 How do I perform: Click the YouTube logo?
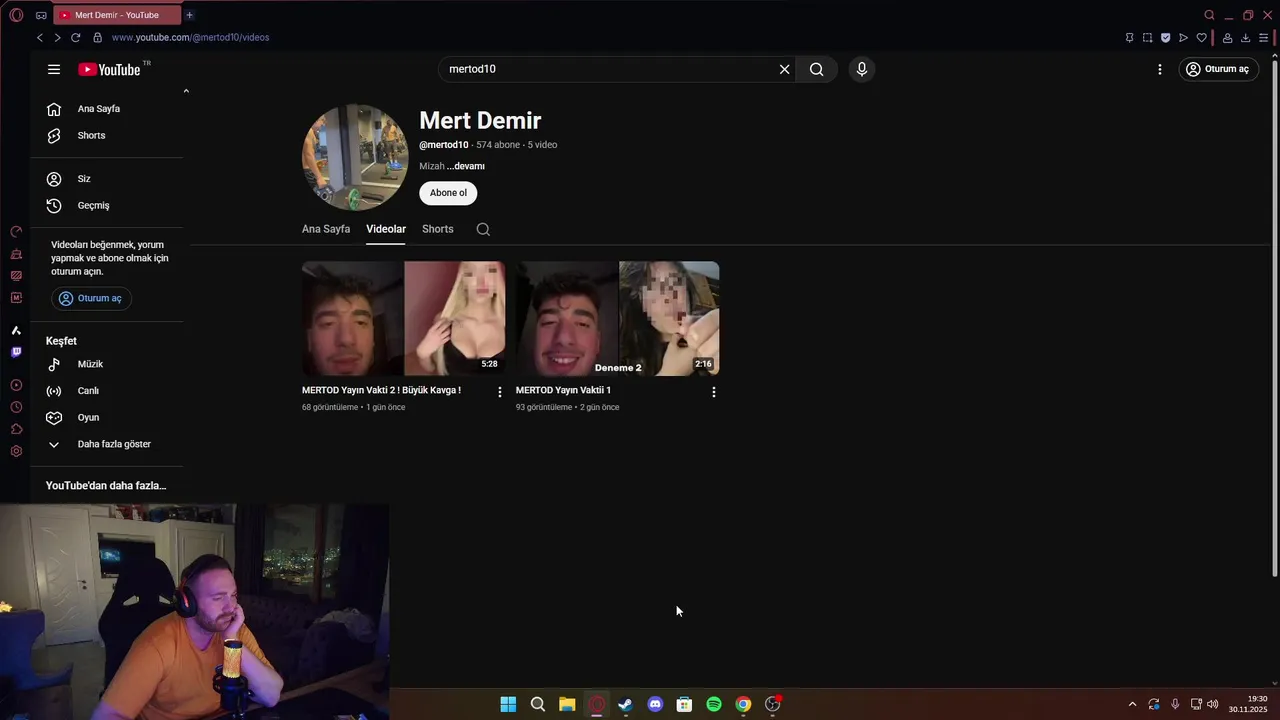(110, 69)
